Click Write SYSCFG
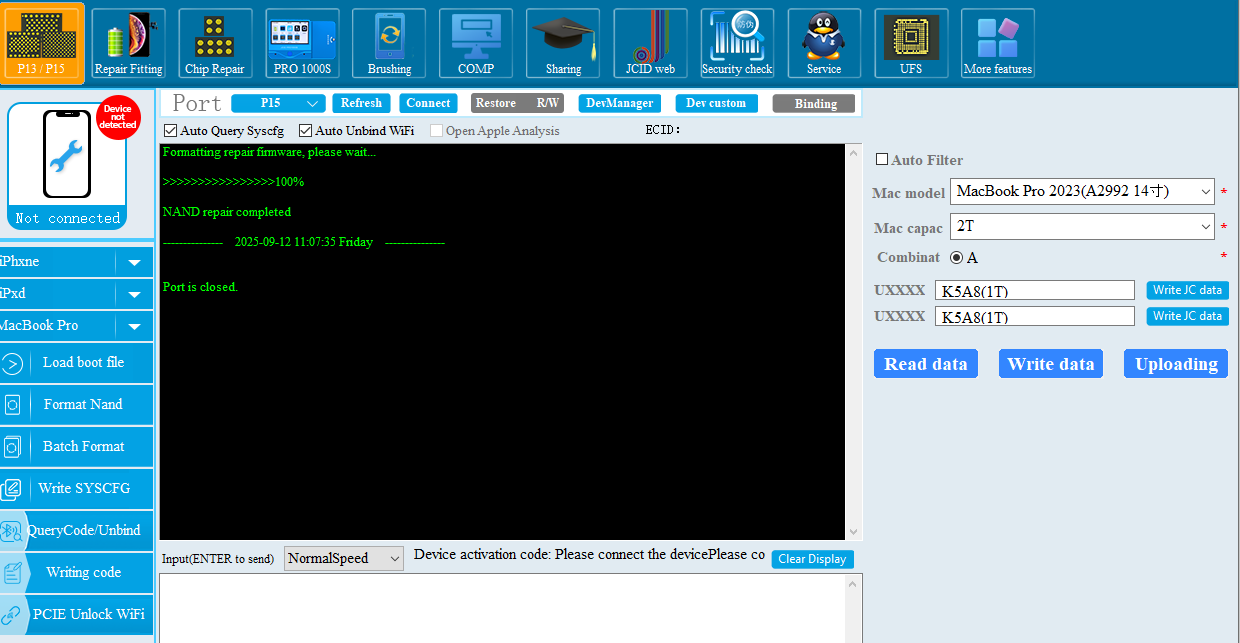Image resolution: width=1240 pixels, height=643 pixels. point(77,489)
